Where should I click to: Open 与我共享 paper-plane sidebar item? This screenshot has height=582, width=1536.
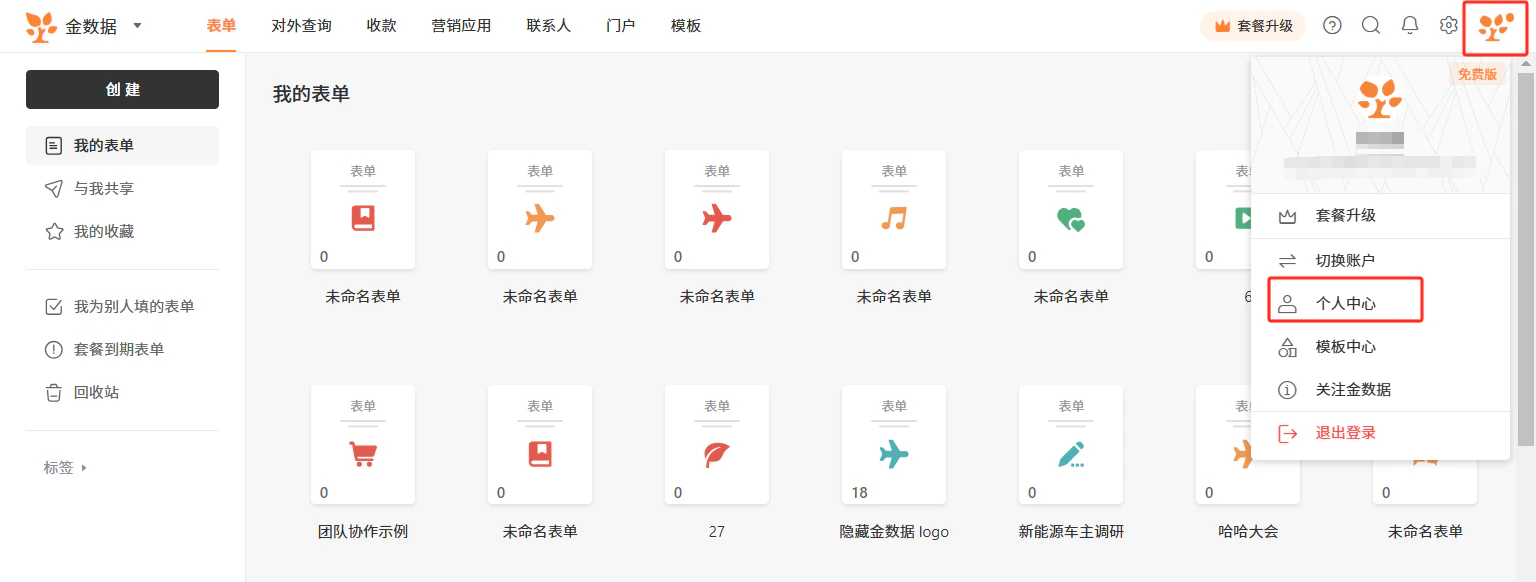pyautogui.click(x=122, y=189)
